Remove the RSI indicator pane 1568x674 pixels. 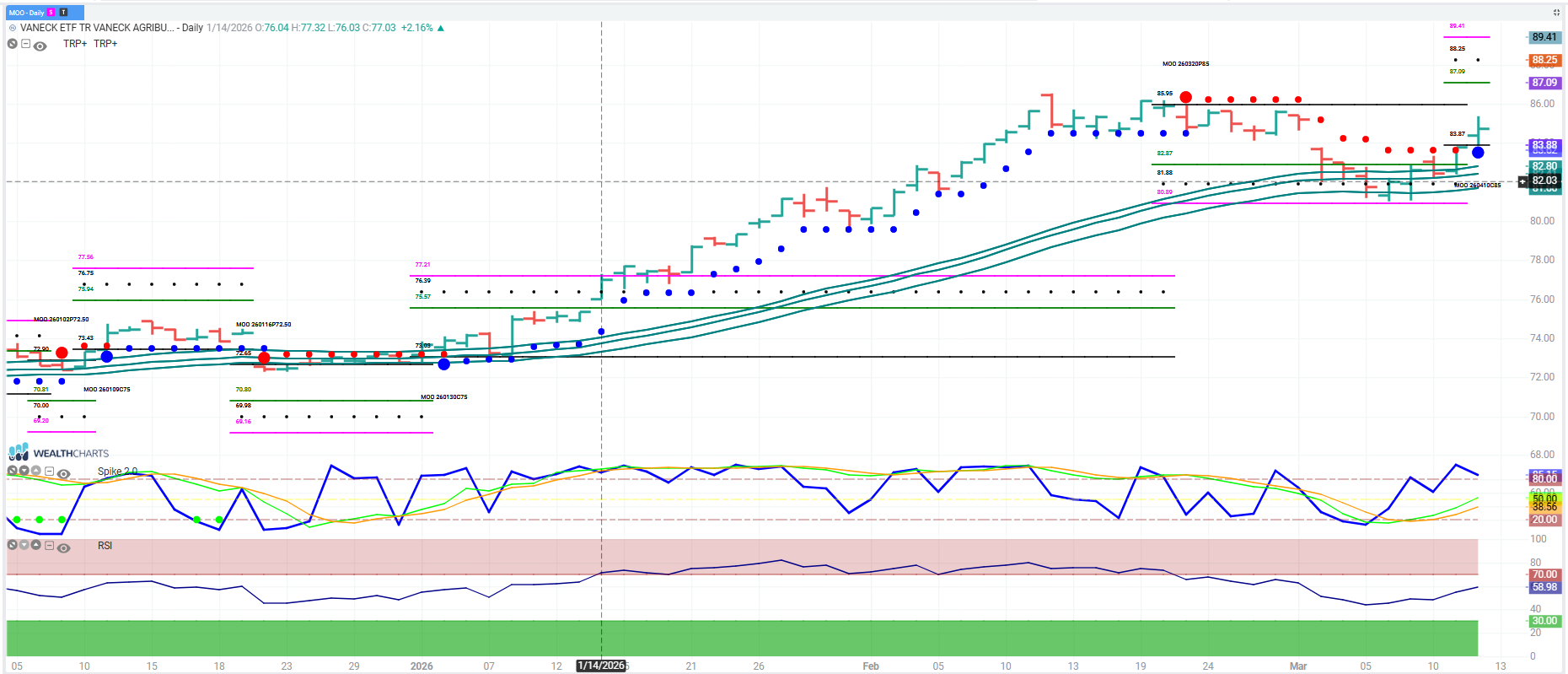coord(12,545)
